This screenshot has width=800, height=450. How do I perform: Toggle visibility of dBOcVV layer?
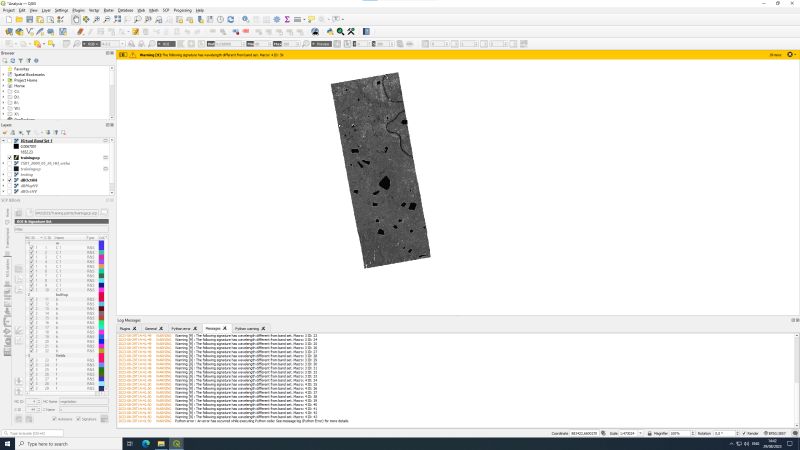tap(10, 191)
